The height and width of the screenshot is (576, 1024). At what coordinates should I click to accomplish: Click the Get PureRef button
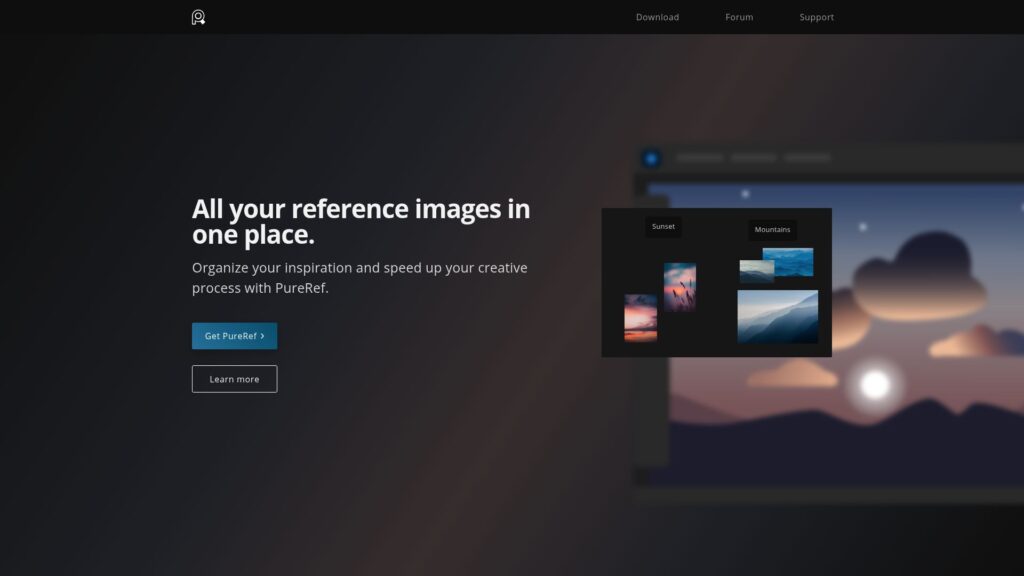234,336
